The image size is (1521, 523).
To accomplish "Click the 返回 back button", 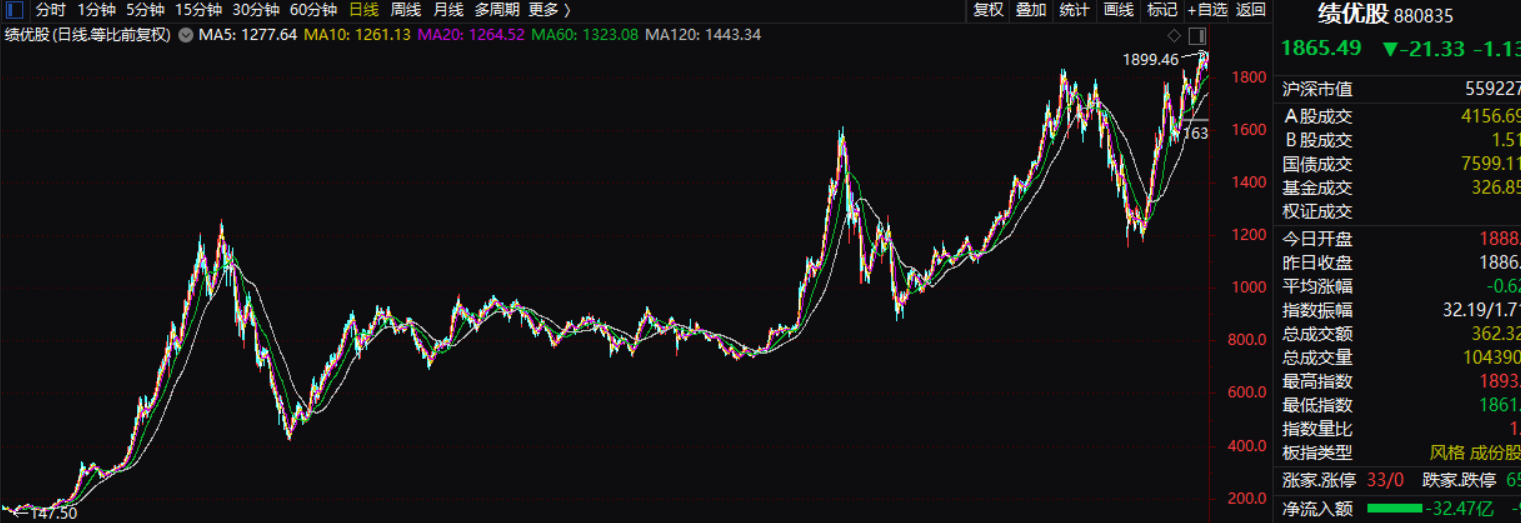I will tap(1251, 10).
